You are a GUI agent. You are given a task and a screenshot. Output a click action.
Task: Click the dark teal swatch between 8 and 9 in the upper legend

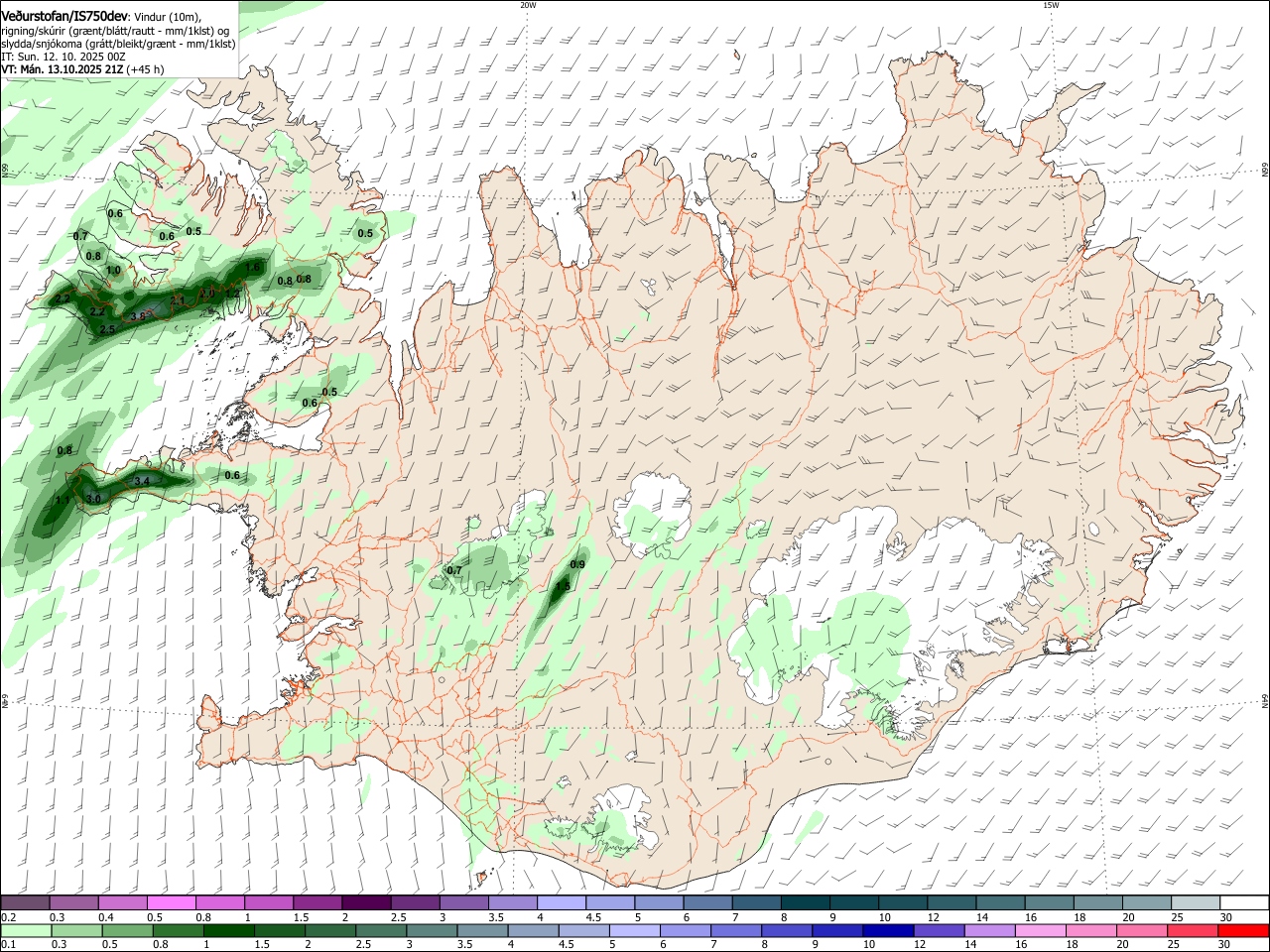(808, 902)
